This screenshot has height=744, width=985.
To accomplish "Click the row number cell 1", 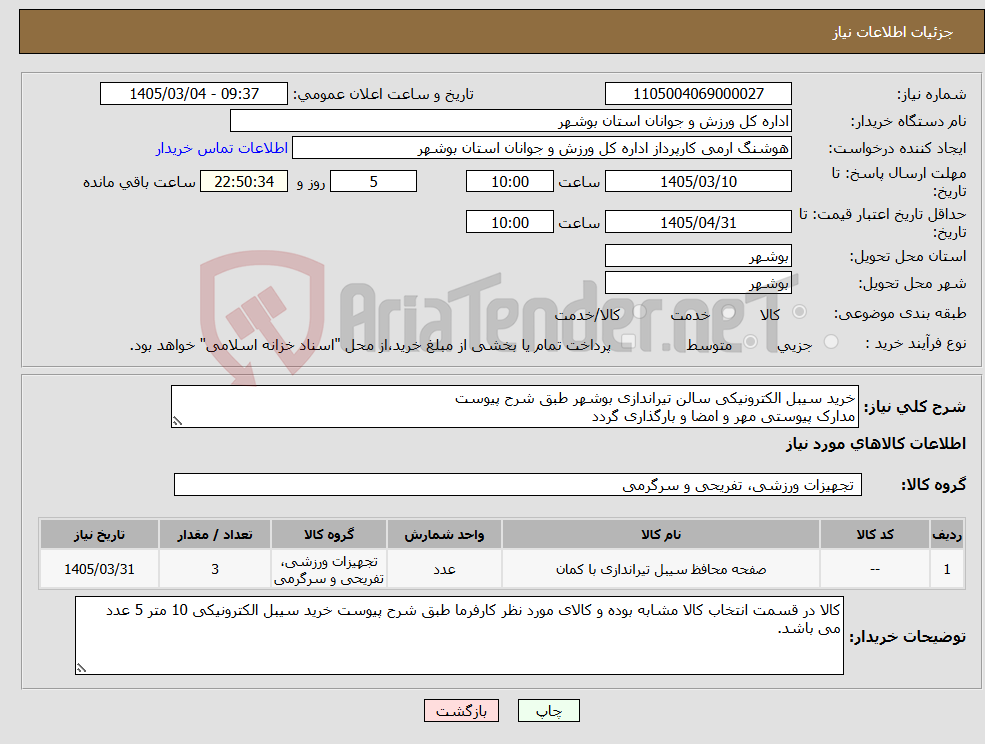I will coord(947,569).
